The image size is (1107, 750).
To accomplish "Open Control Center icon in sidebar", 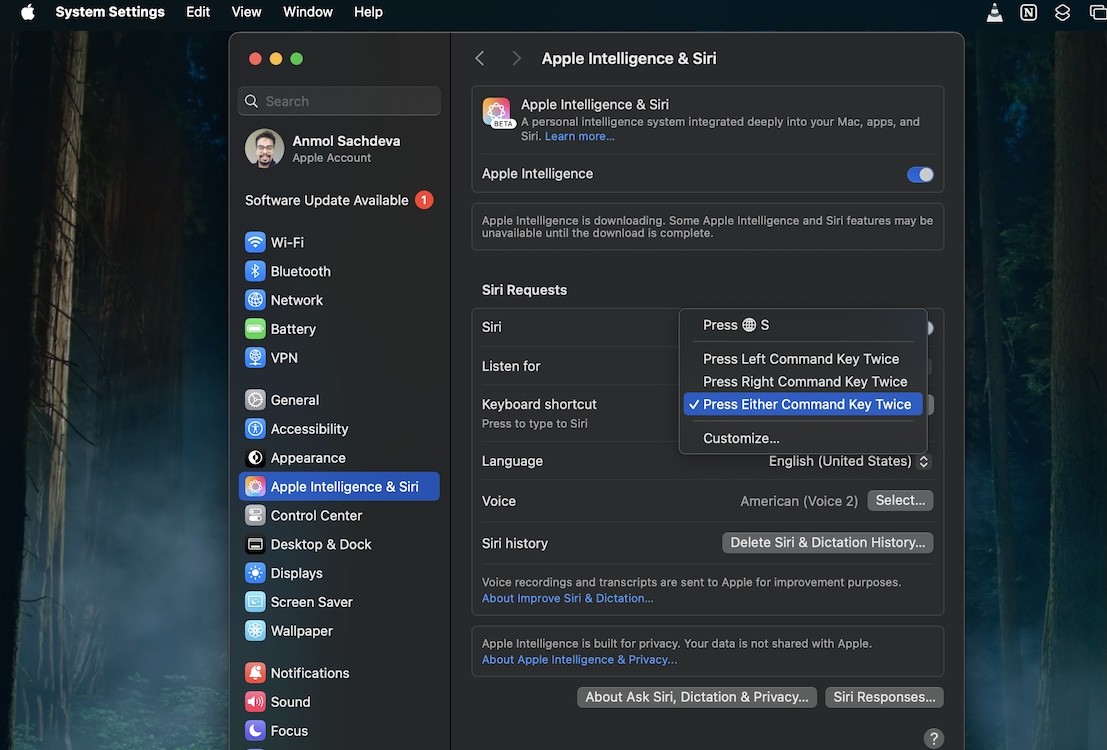I will [255, 516].
